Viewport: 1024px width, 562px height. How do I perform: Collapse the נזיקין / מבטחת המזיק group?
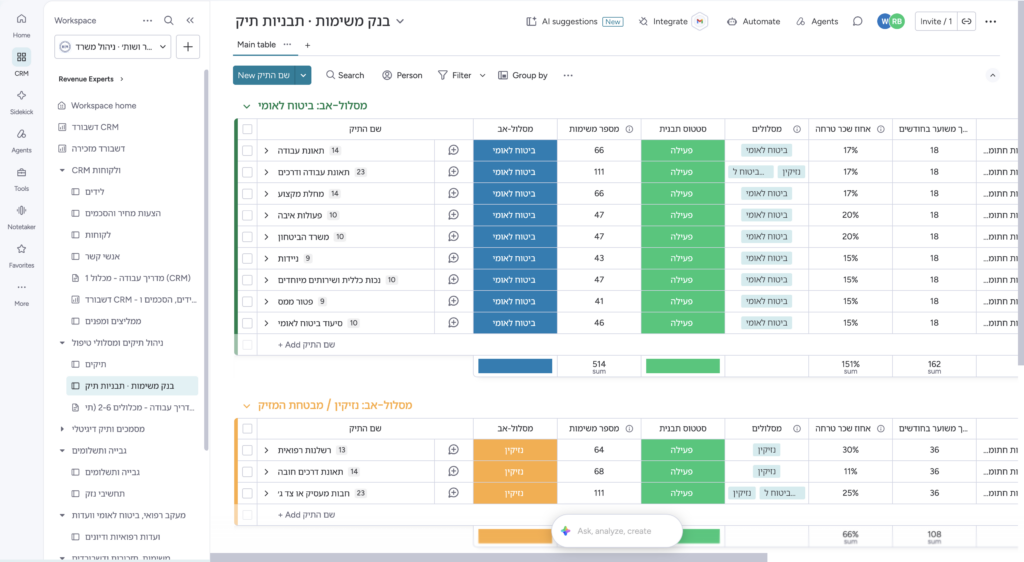coord(246,405)
